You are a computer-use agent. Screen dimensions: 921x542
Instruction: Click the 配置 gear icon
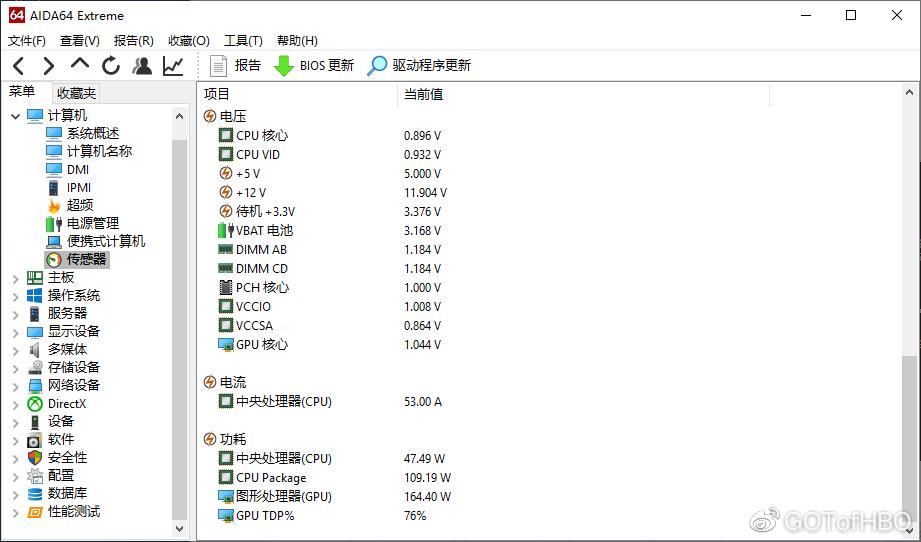click(35, 476)
